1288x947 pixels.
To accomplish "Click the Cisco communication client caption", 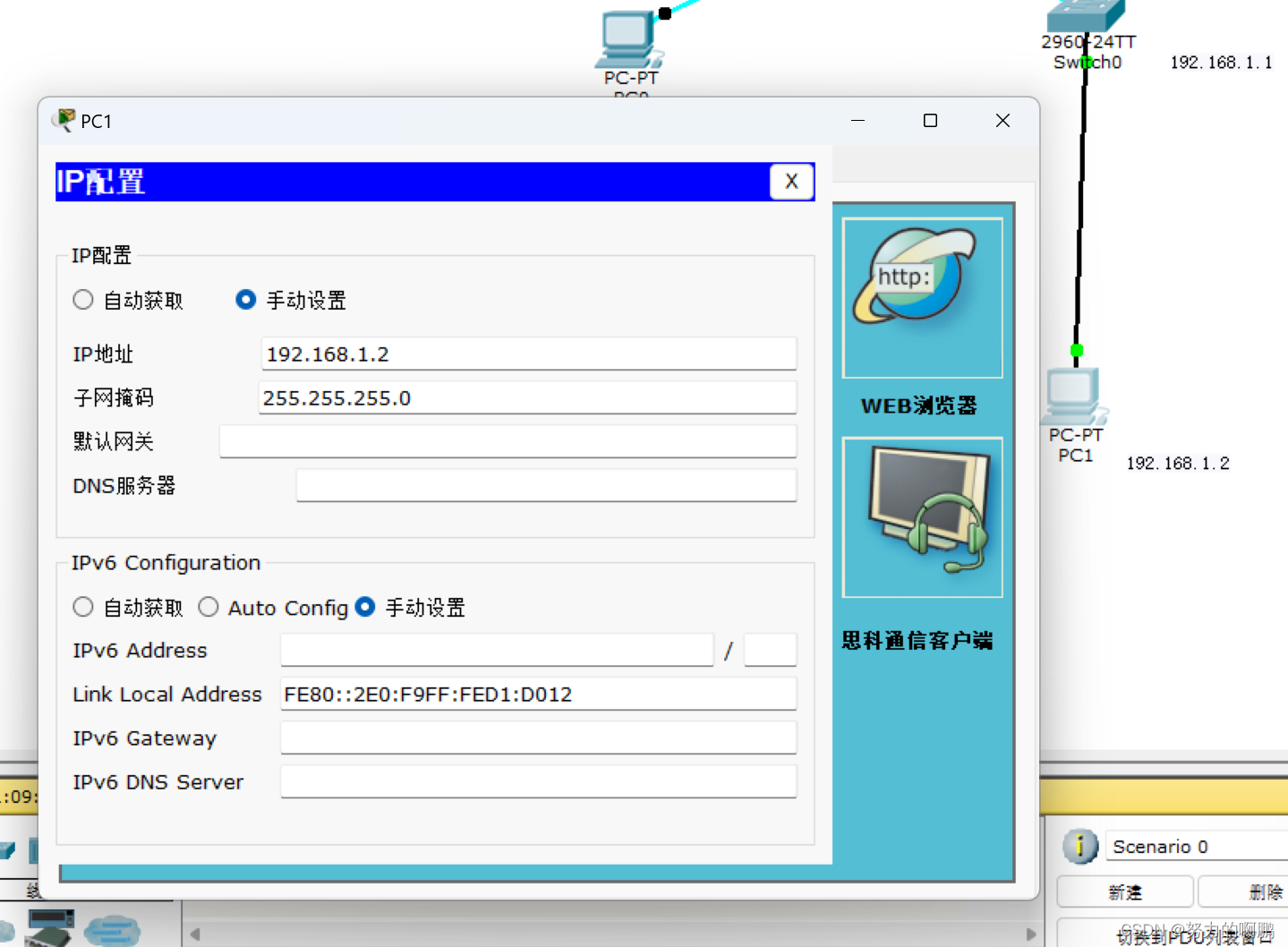I will (917, 640).
